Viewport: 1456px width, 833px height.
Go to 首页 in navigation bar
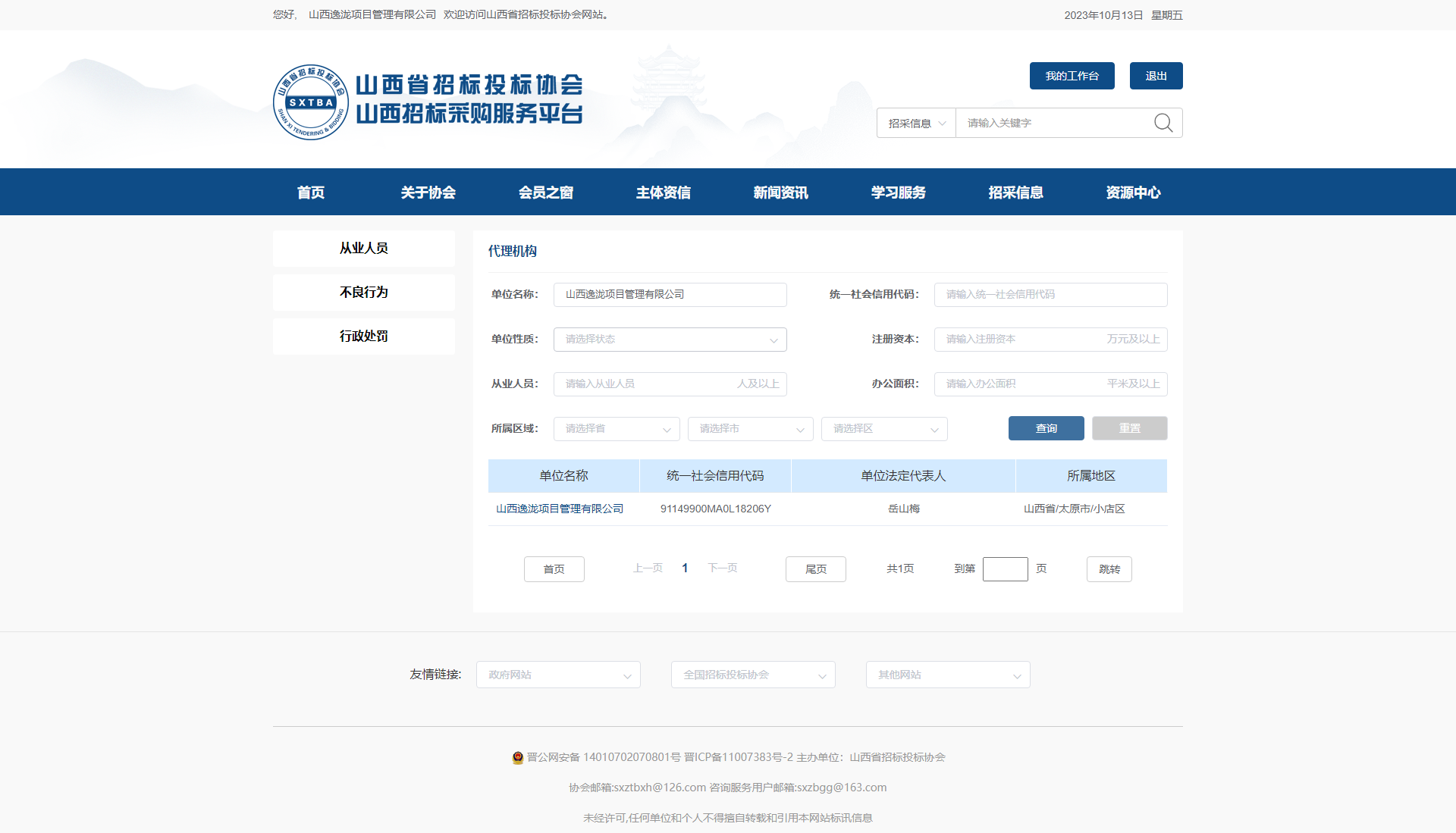click(311, 193)
